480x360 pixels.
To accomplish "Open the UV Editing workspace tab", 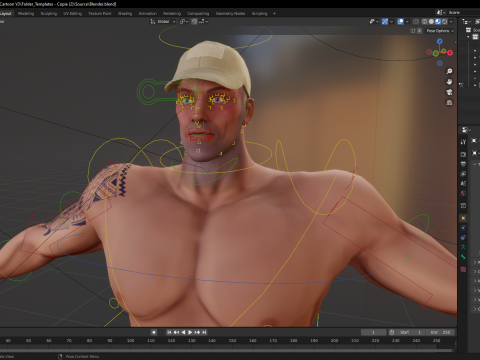I will (72, 14).
